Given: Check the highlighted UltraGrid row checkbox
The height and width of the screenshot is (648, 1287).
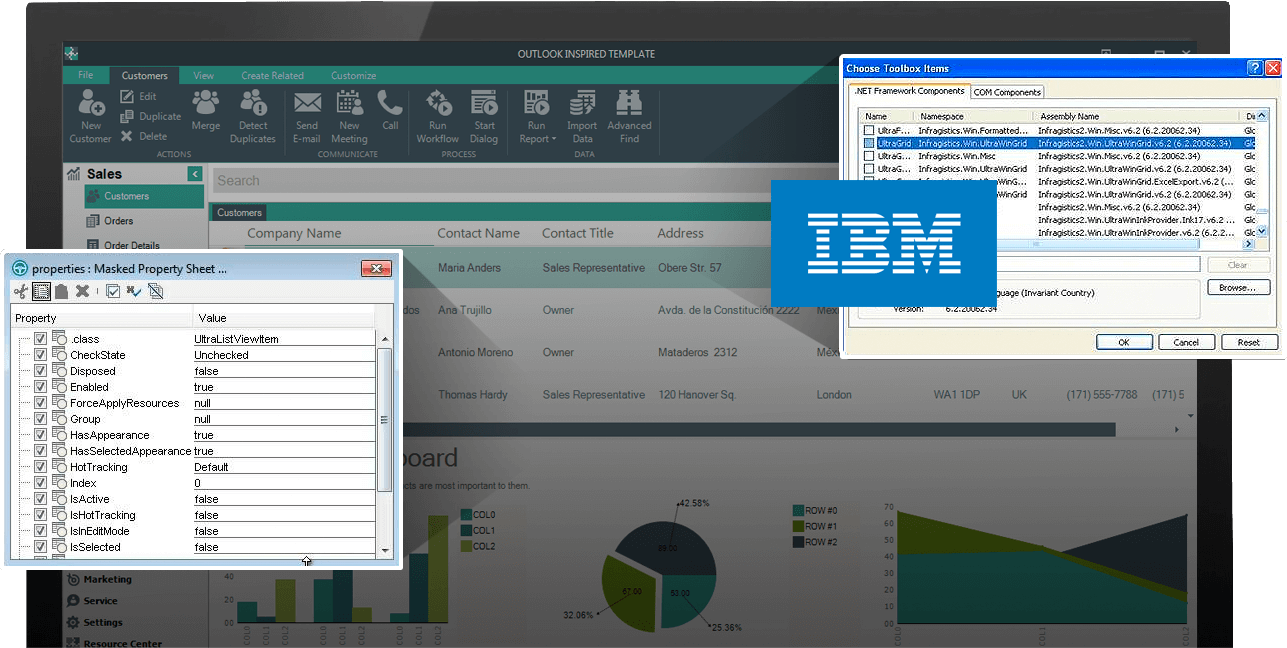Looking at the screenshot, I should [x=869, y=143].
